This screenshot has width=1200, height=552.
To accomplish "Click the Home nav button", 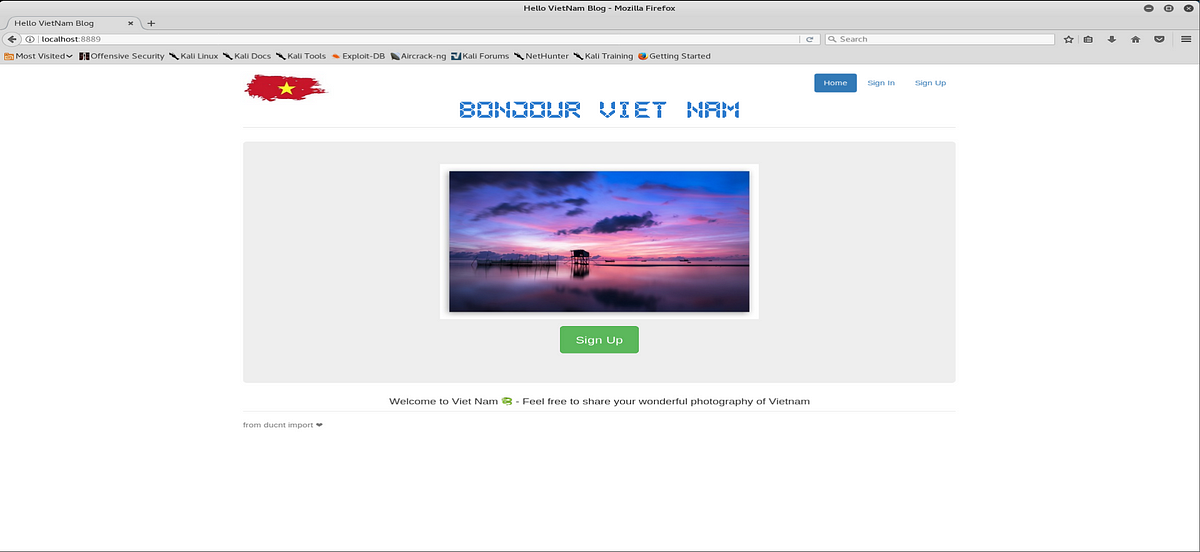I will coord(835,83).
